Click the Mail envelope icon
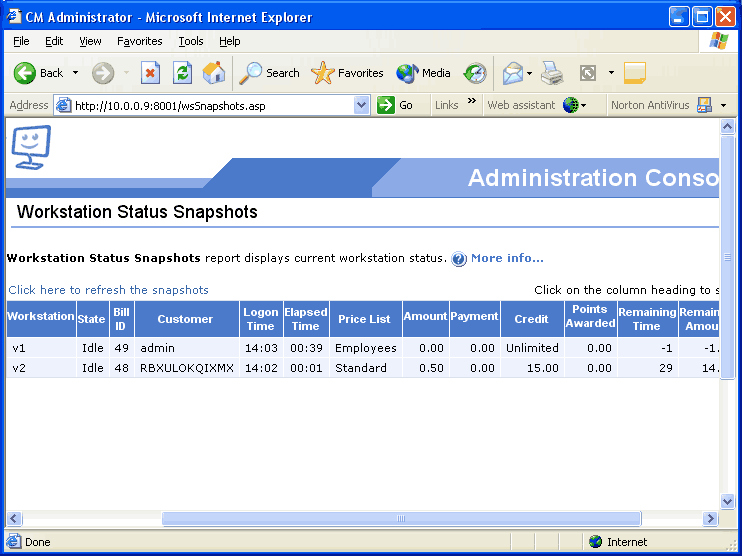This screenshot has width=742, height=556. pyautogui.click(x=513, y=73)
